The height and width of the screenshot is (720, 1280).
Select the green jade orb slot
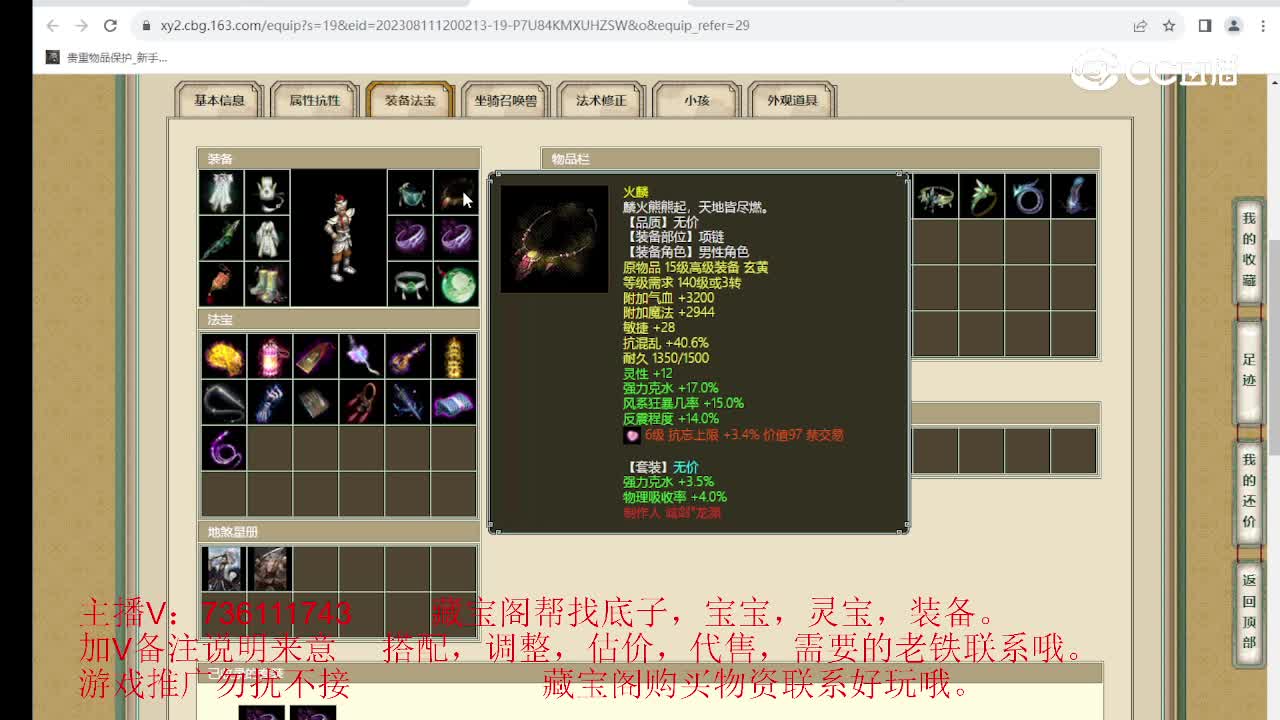coord(455,284)
